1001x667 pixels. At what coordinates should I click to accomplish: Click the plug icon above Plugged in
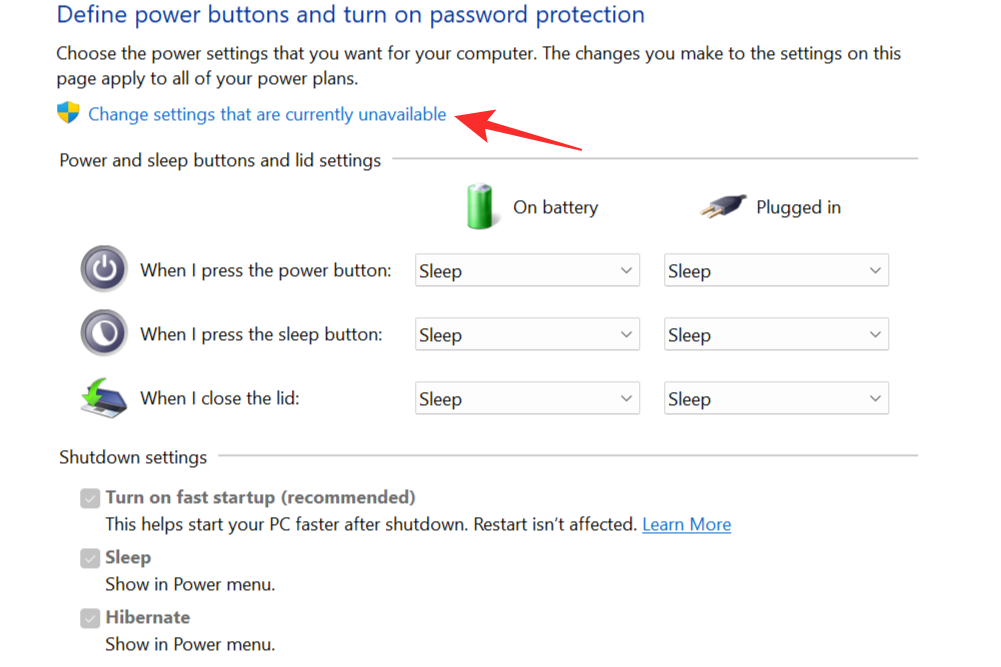pyautogui.click(x=723, y=205)
